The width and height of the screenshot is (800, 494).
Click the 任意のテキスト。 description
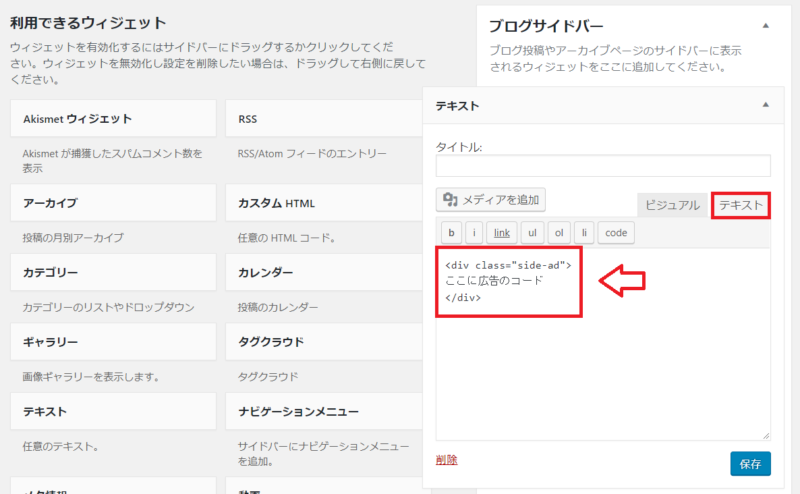coord(60,447)
